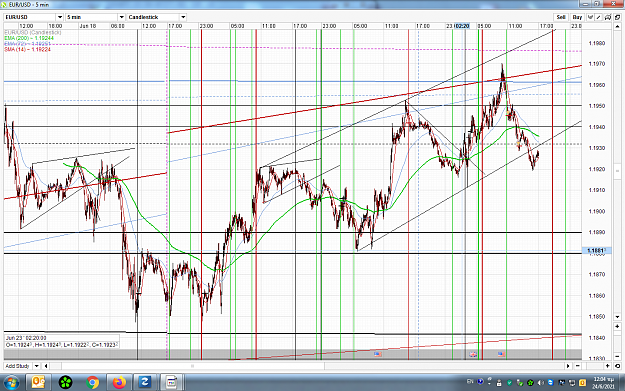Click the green shield tray icon
This screenshot has width=625, height=391.
pyautogui.click(x=509, y=383)
